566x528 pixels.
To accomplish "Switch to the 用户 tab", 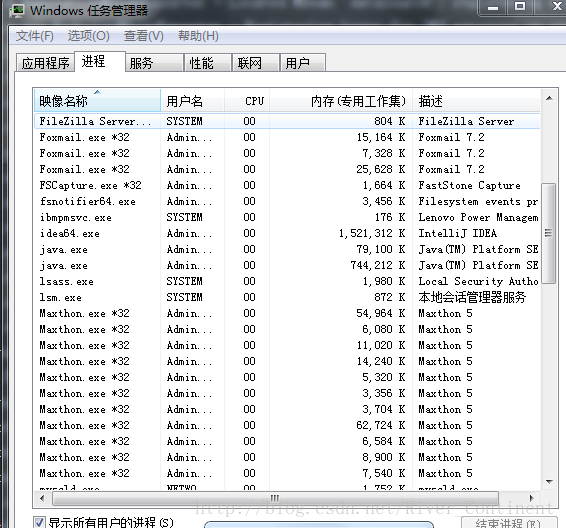I will point(303,63).
